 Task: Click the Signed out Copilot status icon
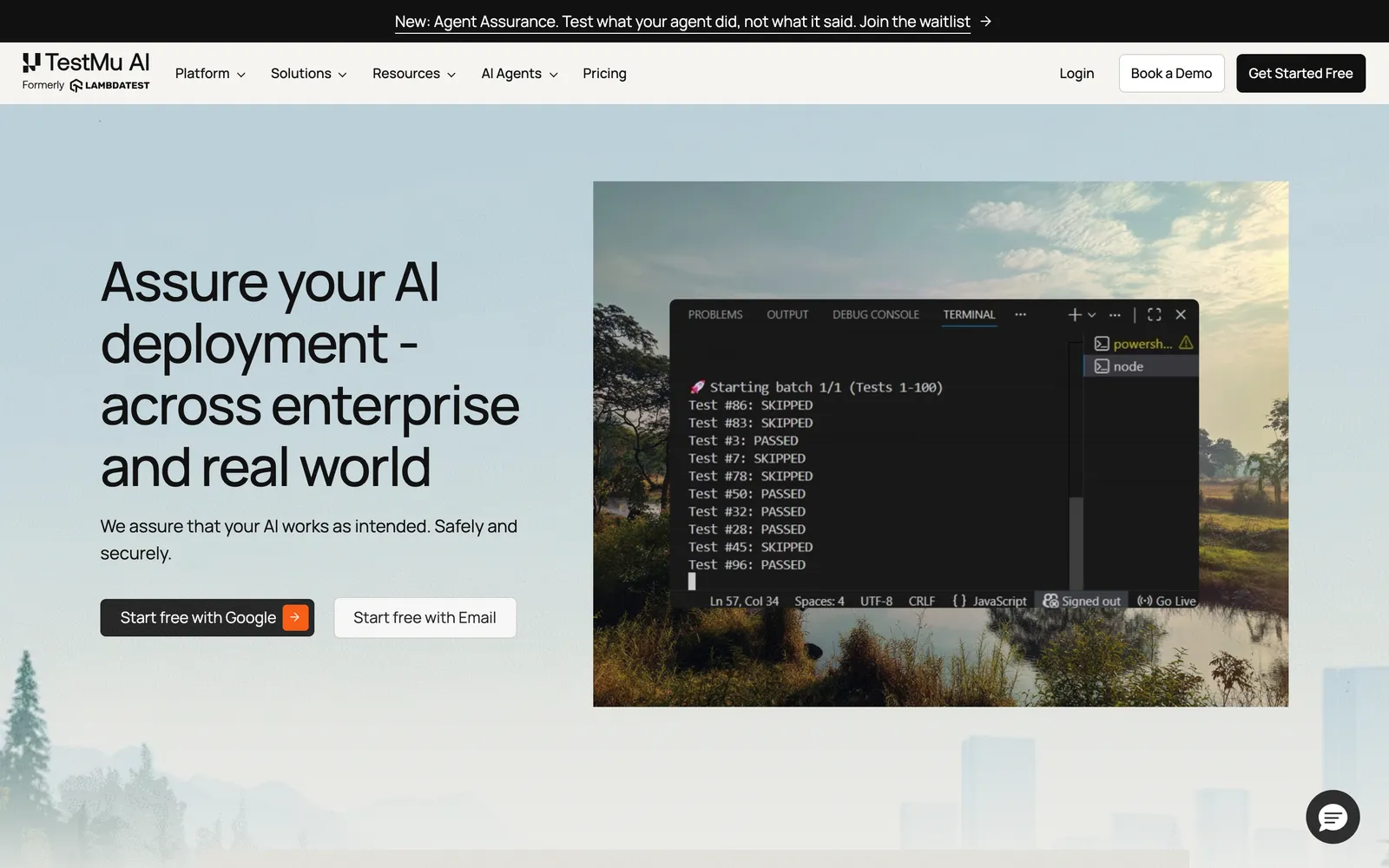(1050, 601)
